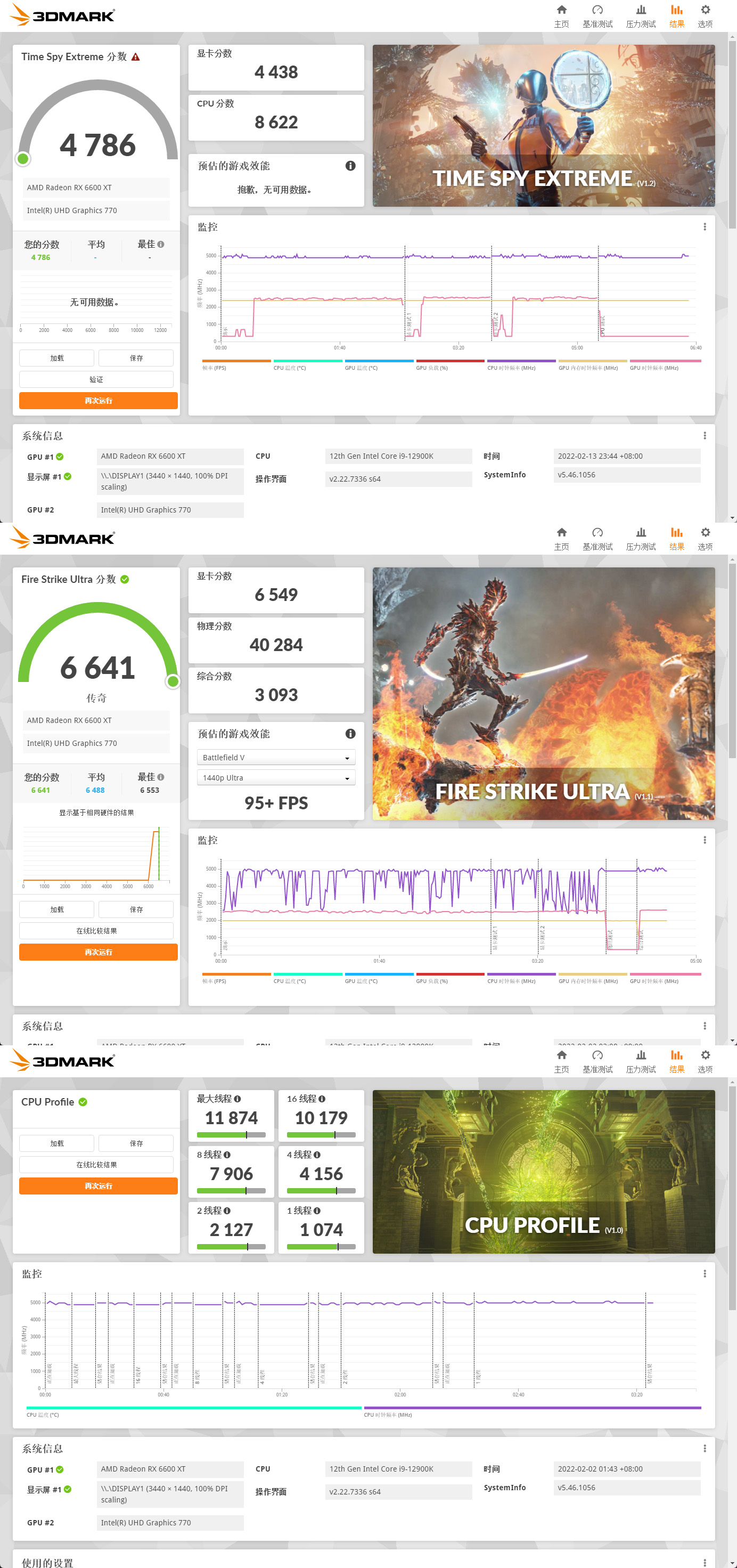The width and height of the screenshot is (737, 1568).
Task: Click info icon beside 4 线程
Action: pos(317,1155)
